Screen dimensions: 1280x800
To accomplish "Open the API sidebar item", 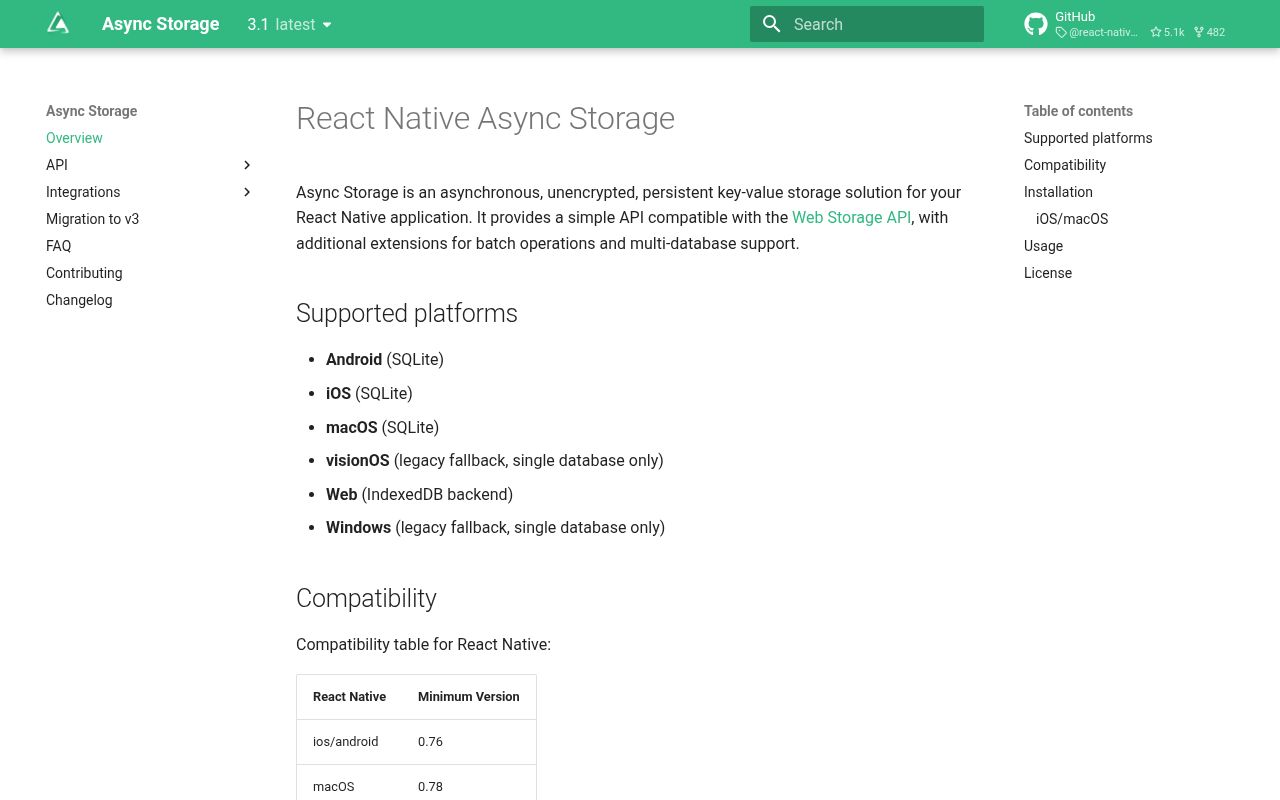I will click(x=57, y=165).
